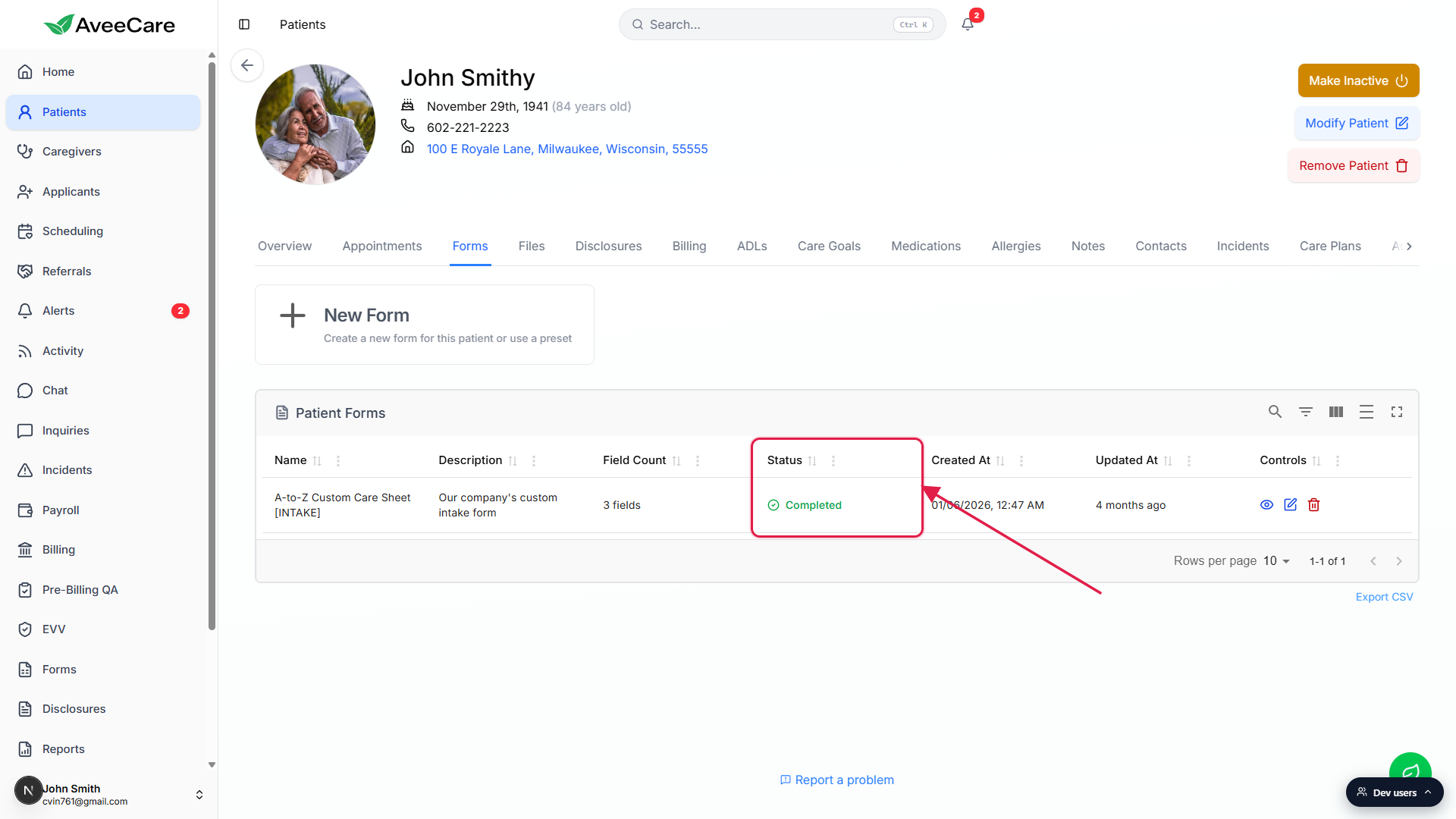Click the sidebar vertical scrollbar
This screenshot has width=1456, height=819.
212,346
